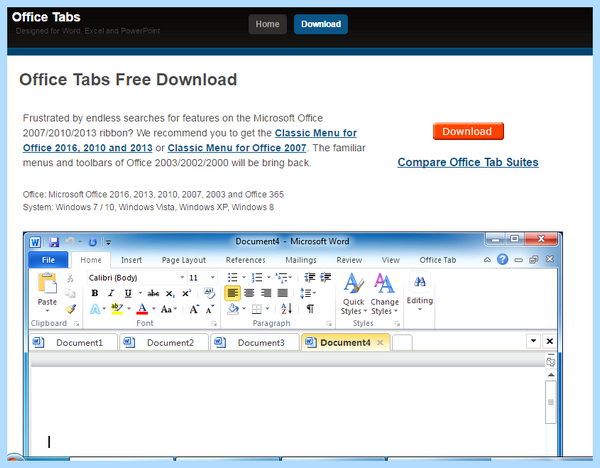
Task: Close the Document4 tab
Action: (380, 342)
